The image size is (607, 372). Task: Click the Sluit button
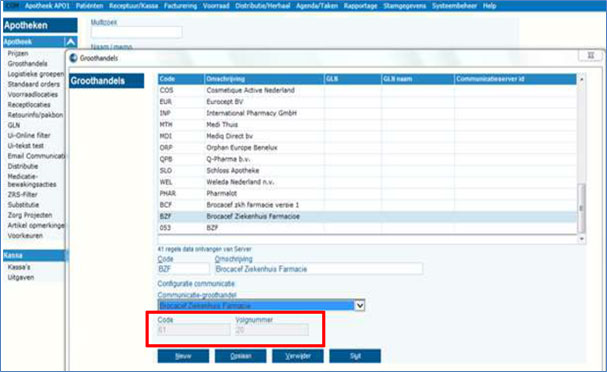[x=355, y=356]
